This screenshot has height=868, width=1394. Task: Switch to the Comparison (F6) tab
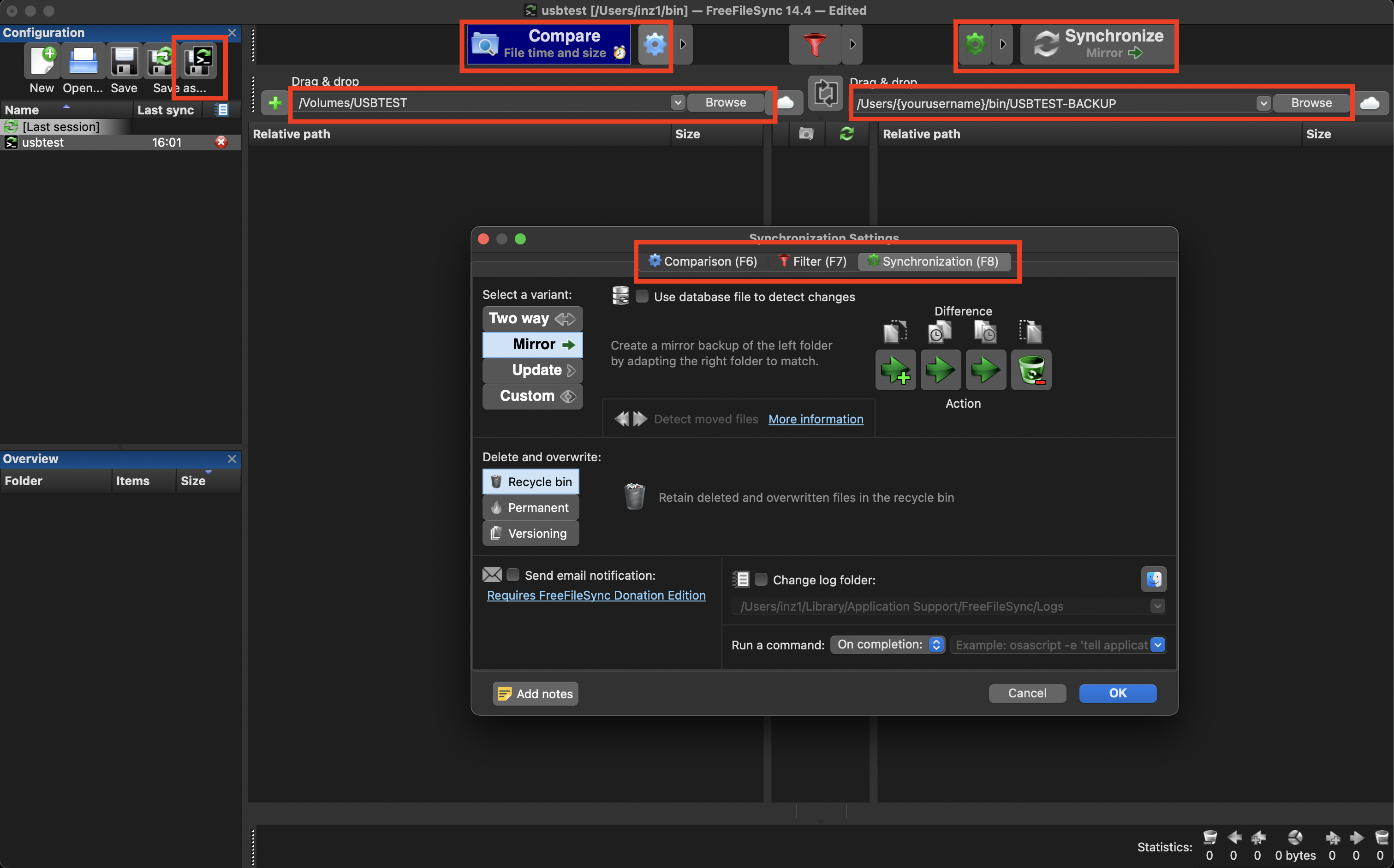703,261
